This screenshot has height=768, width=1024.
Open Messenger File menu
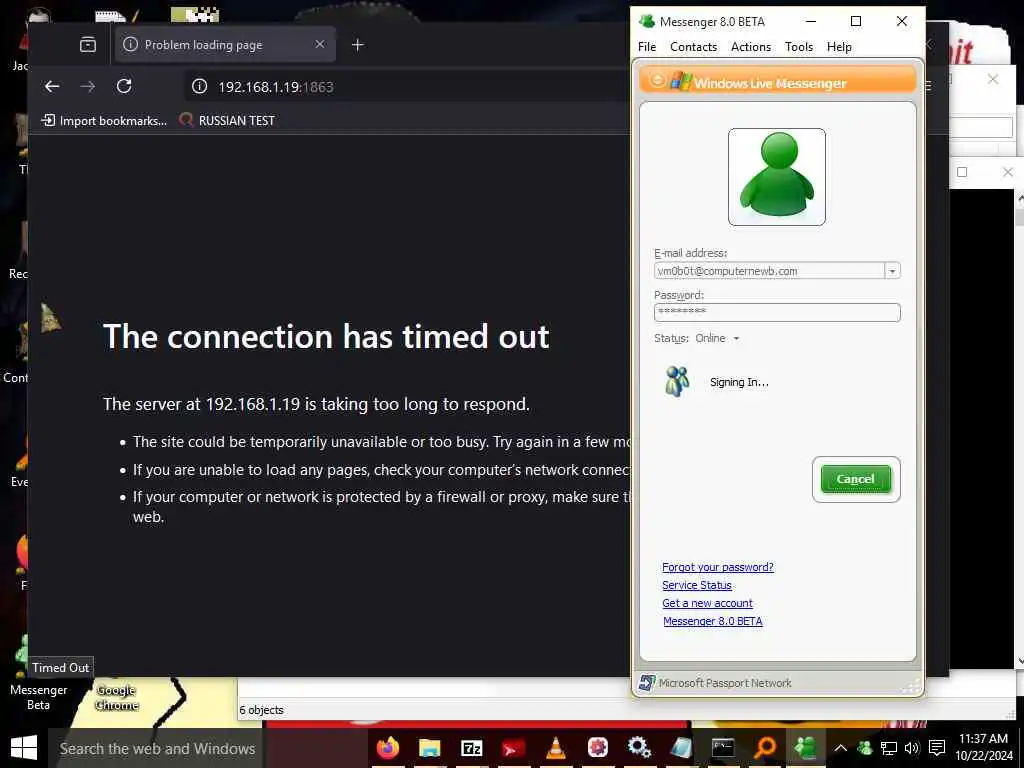pyautogui.click(x=647, y=47)
